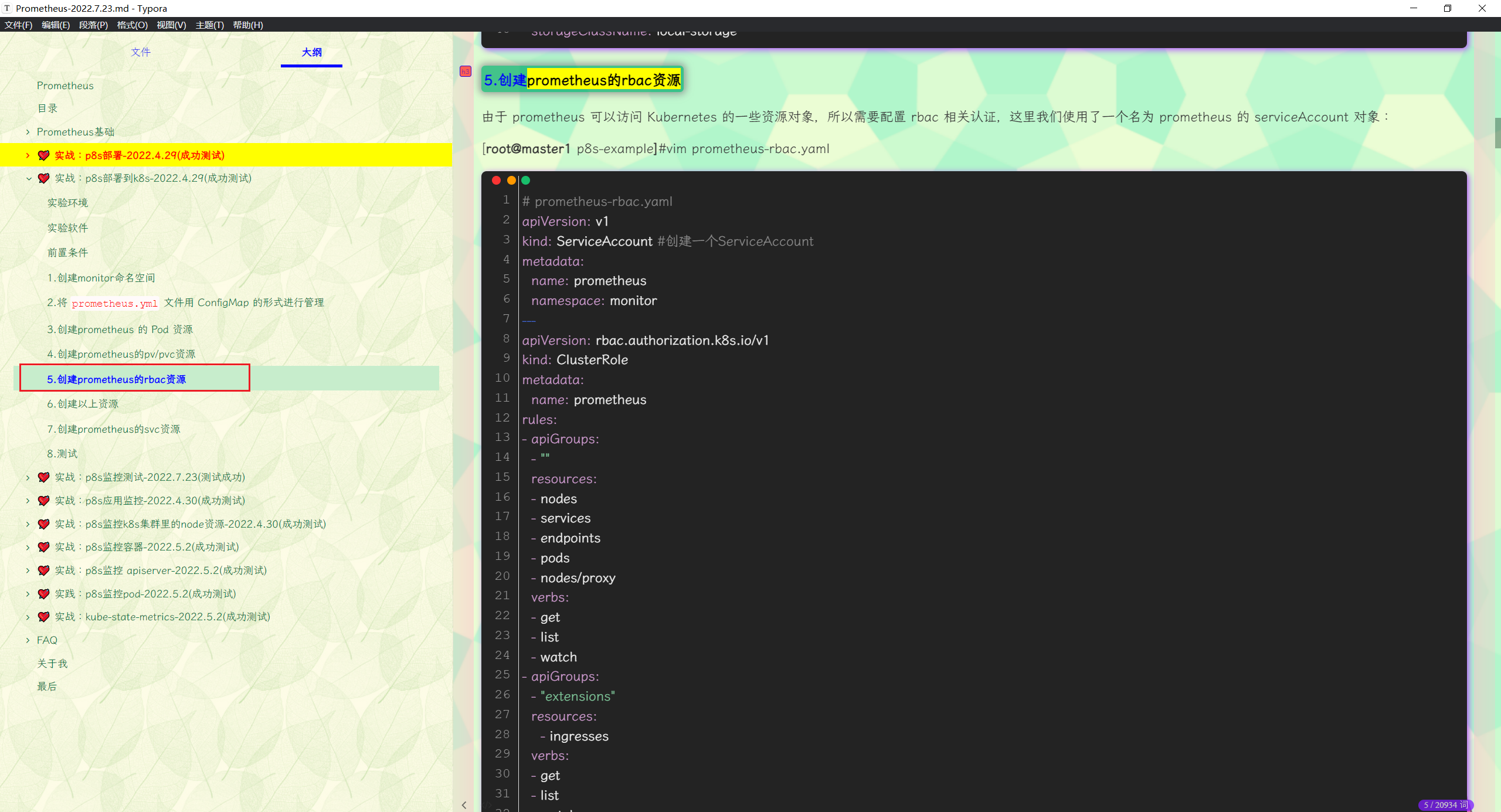Select 5.创建prometheus的rbac资源 in outline
Screen dimensions: 1501x812
116,379
